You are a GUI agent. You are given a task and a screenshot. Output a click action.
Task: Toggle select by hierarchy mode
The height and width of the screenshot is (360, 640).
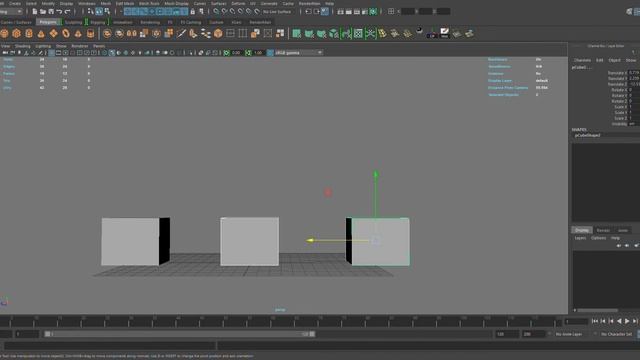point(91,11)
